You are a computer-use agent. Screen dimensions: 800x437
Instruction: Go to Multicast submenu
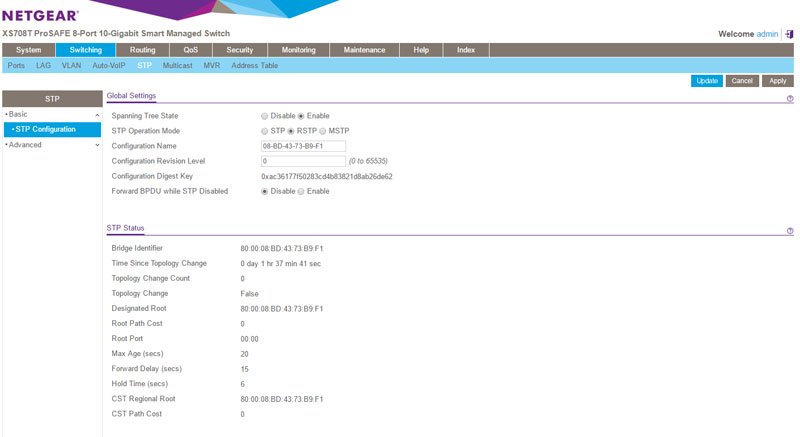[178, 65]
